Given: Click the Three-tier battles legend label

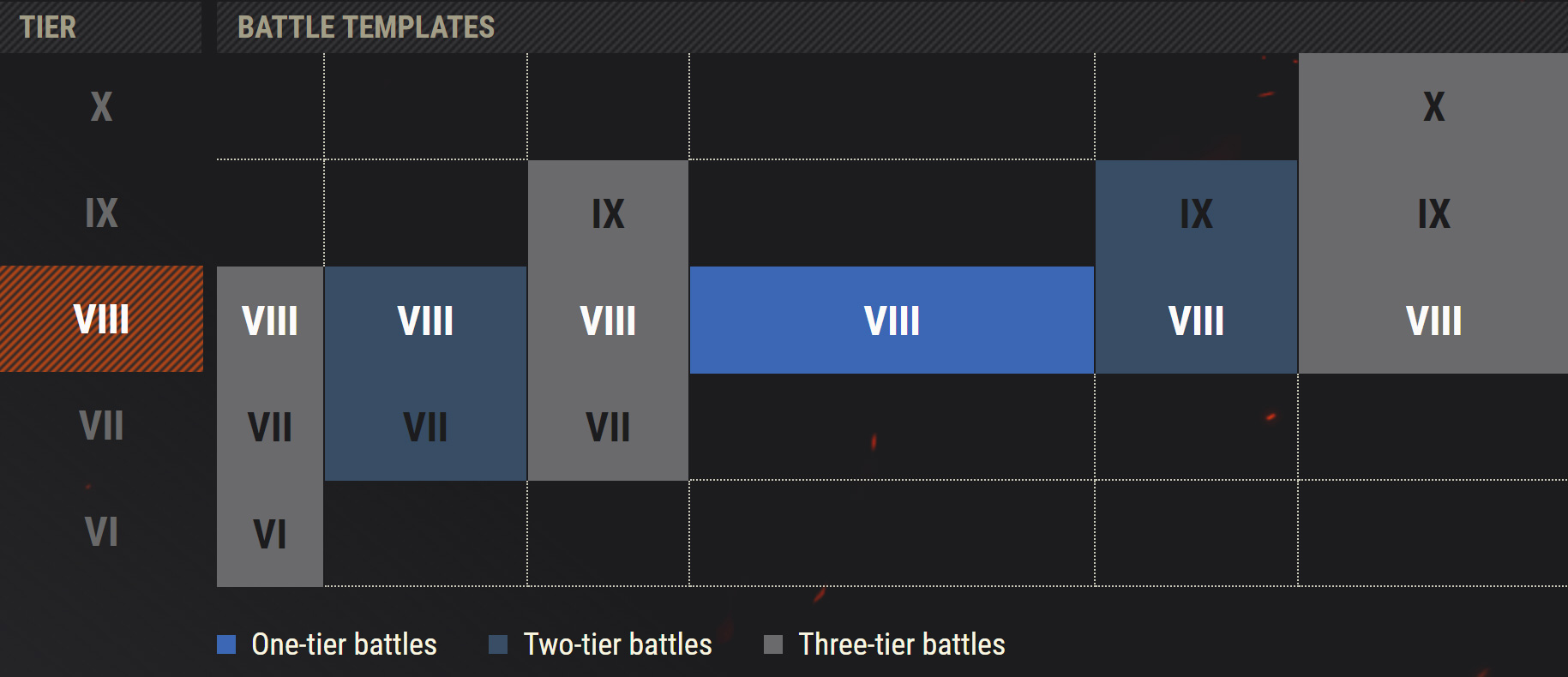Looking at the screenshot, I should click(901, 644).
